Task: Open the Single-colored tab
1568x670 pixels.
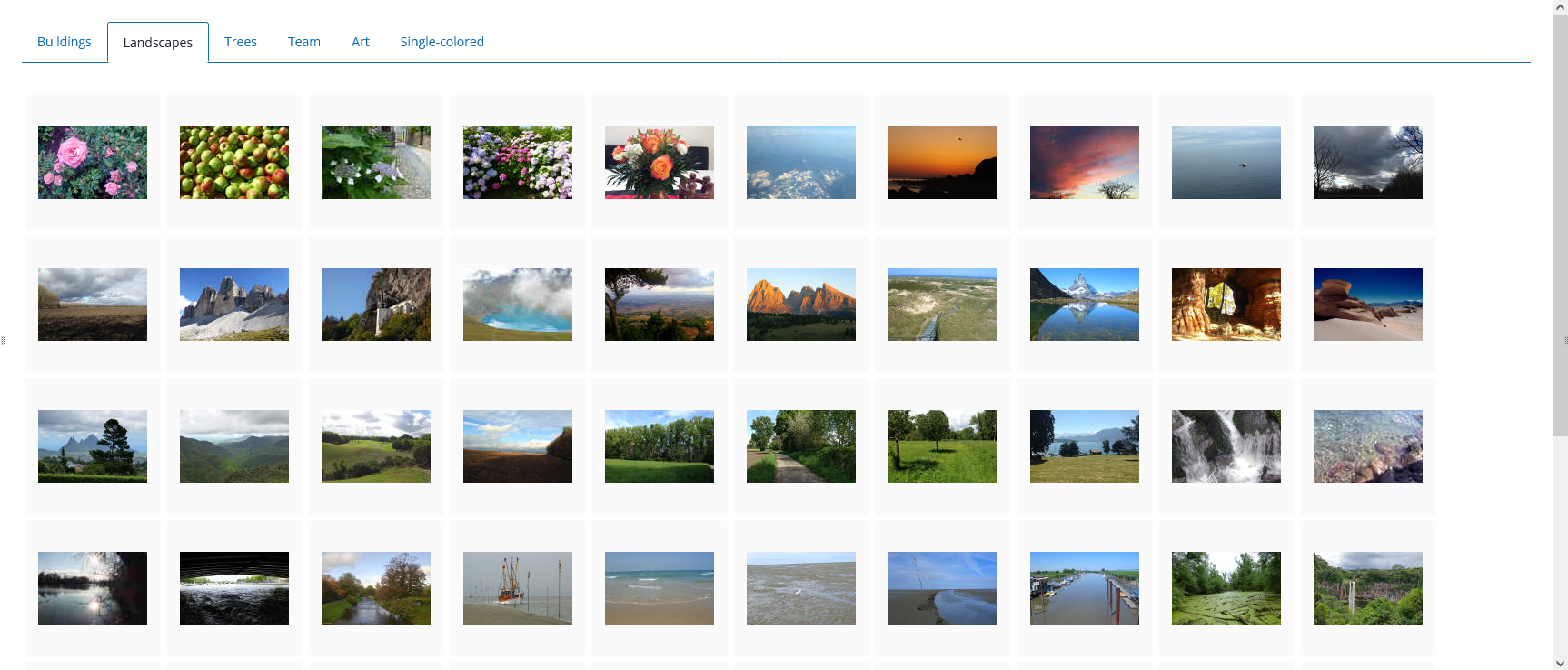Action: click(442, 42)
